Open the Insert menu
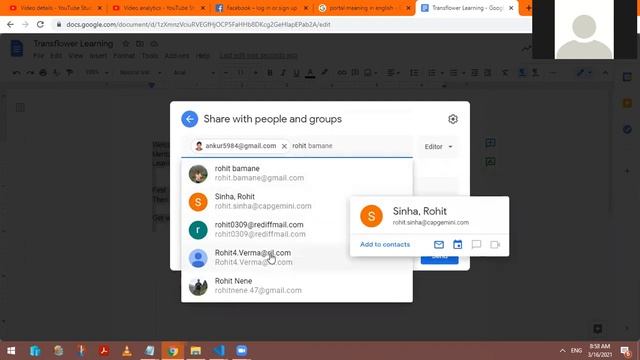The image size is (640, 360). [x=98, y=56]
